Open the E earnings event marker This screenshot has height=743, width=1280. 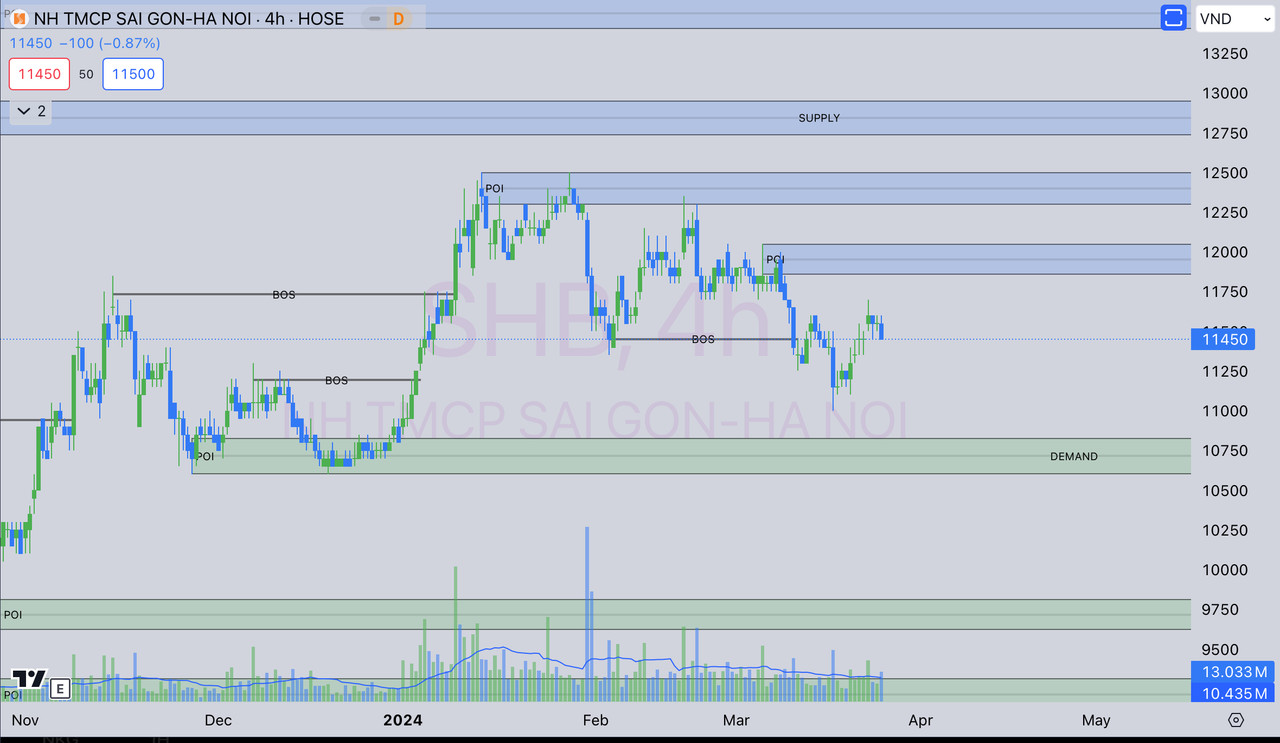tap(60, 688)
